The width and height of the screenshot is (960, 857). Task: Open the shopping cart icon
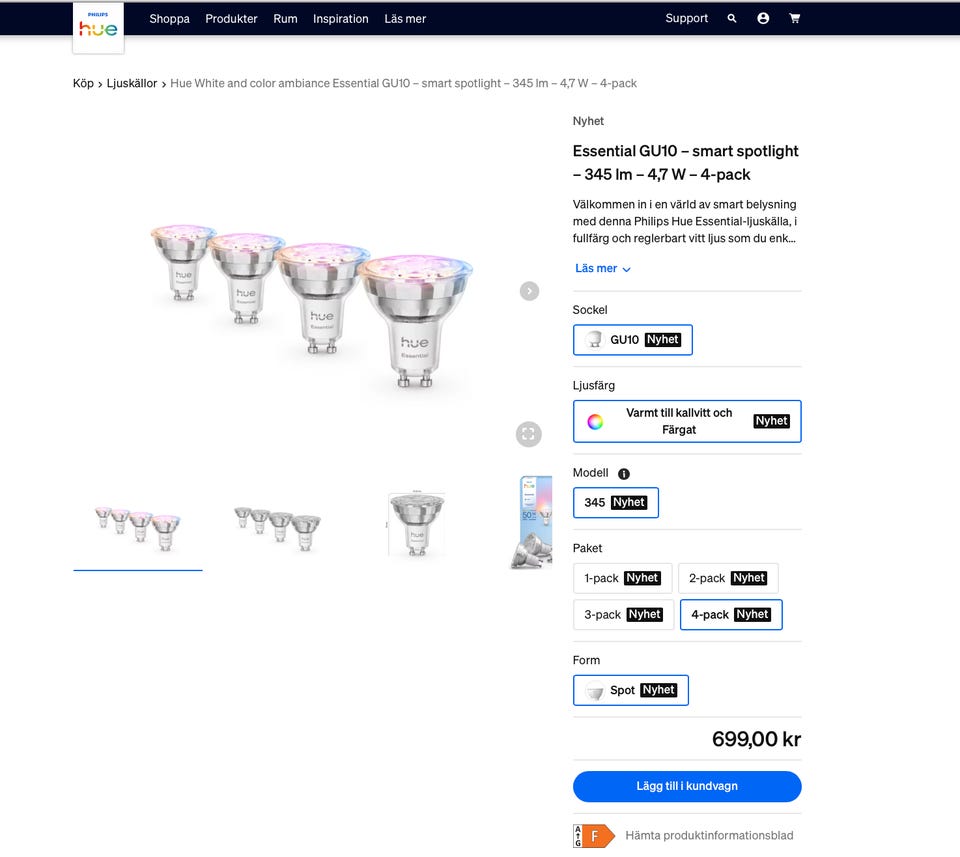tap(795, 18)
